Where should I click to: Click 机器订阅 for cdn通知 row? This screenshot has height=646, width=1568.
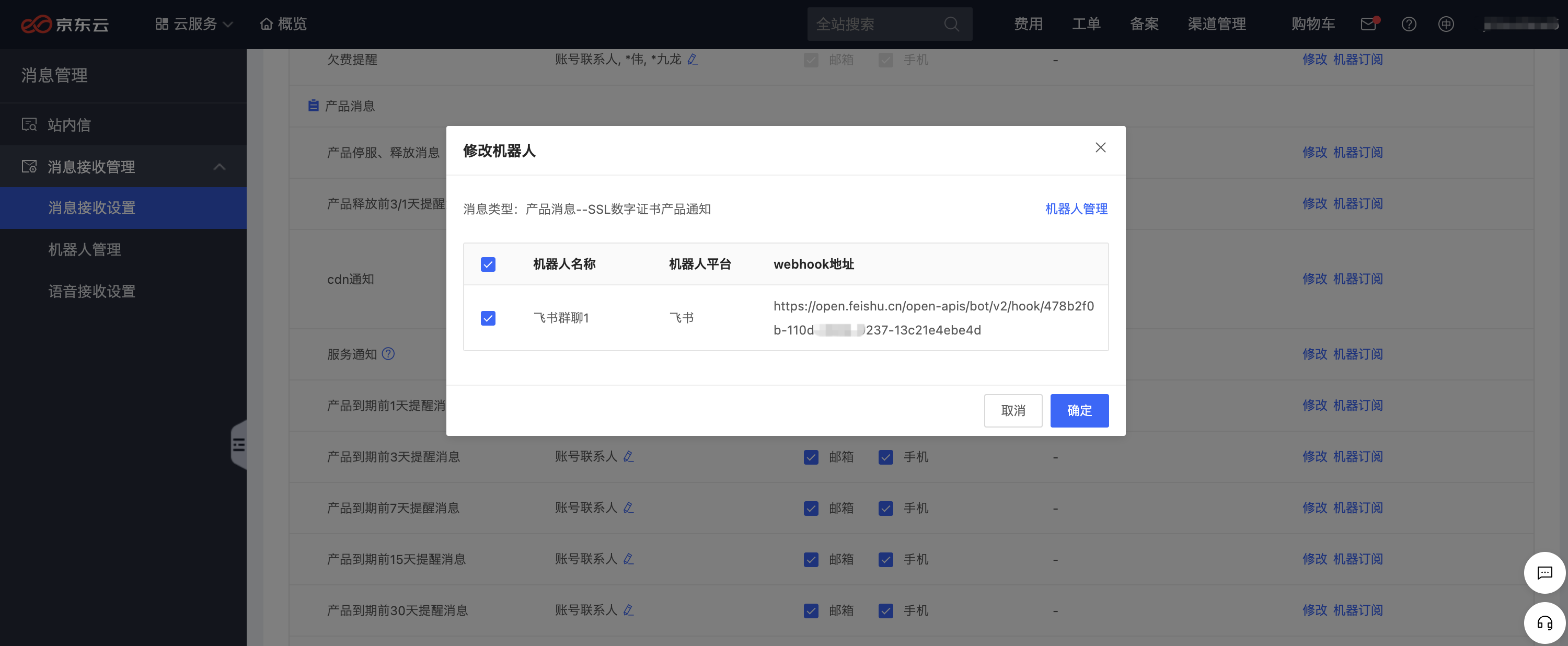point(1358,279)
